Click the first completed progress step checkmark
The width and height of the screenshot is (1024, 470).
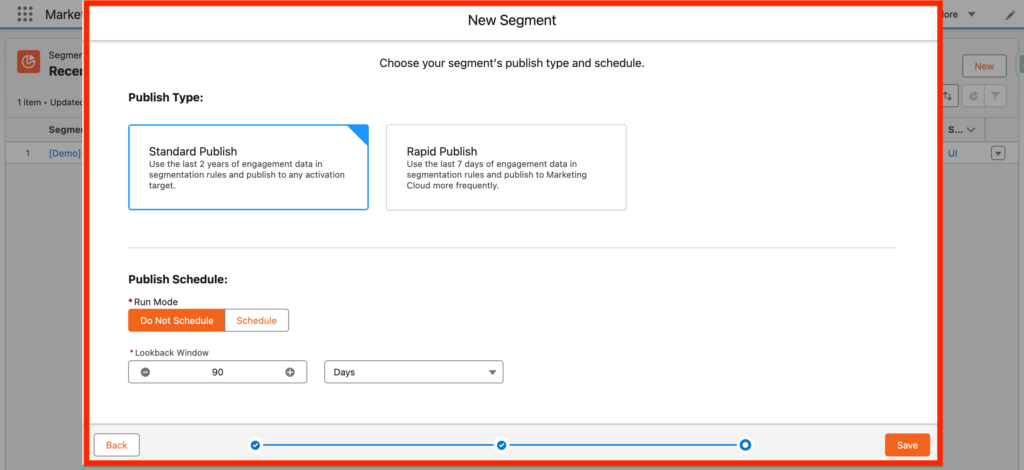tap(255, 444)
